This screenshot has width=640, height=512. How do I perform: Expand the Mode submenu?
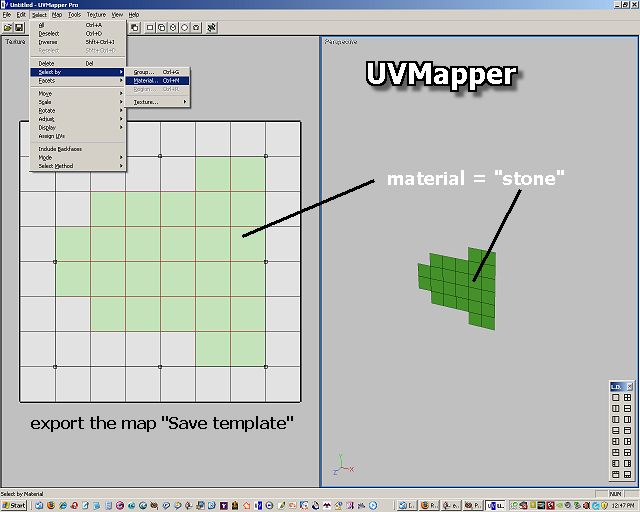pyautogui.click(x=78, y=158)
